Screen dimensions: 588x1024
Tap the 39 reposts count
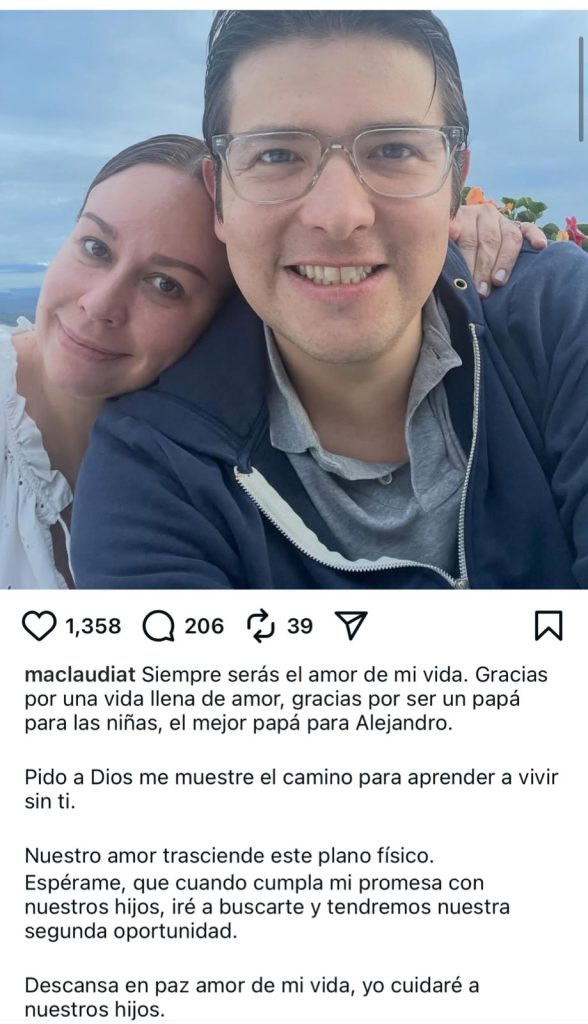300,626
